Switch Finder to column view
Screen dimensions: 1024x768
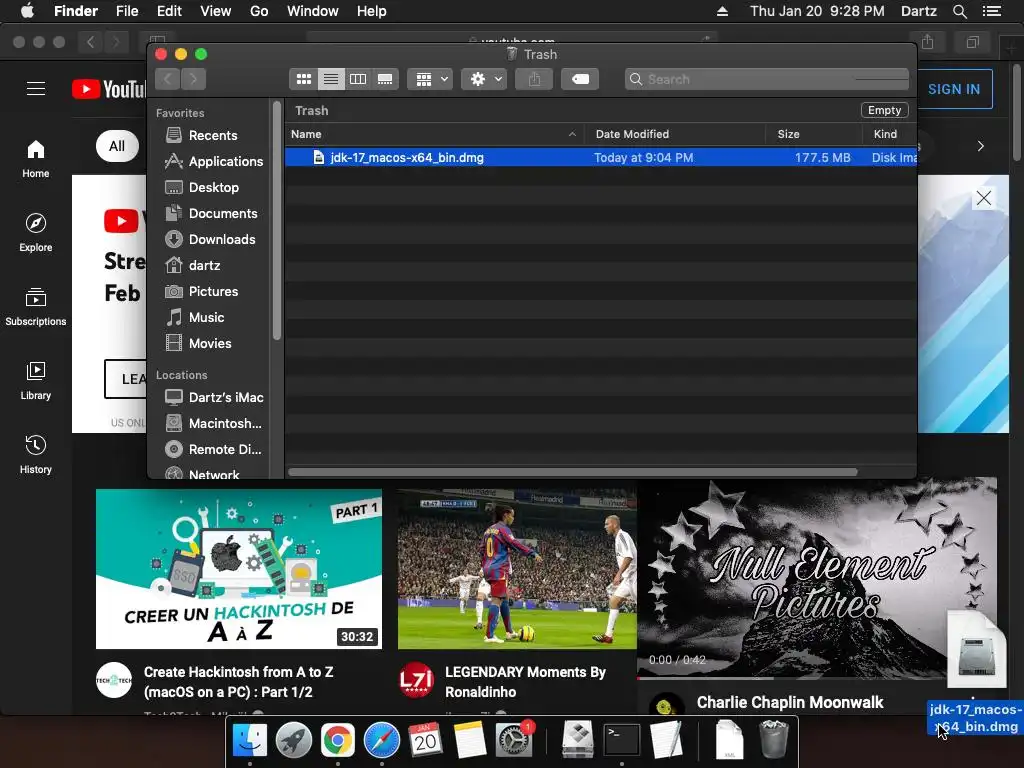pyautogui.click(x=358, y=79)
